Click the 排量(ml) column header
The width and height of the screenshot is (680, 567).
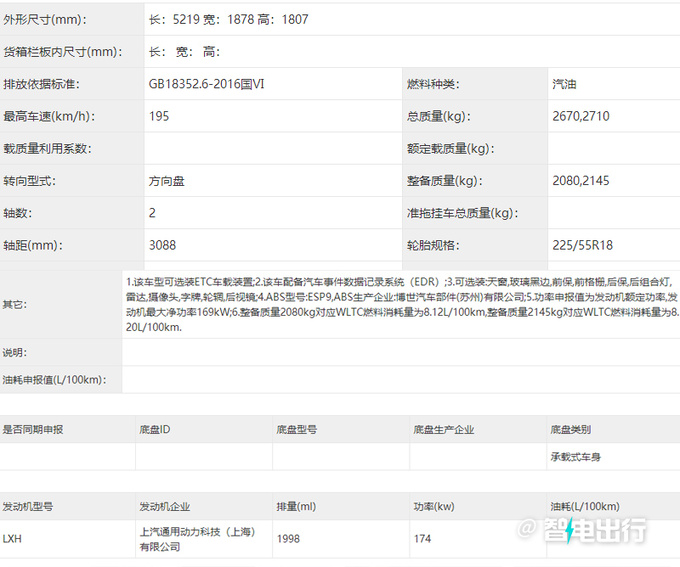296,507
